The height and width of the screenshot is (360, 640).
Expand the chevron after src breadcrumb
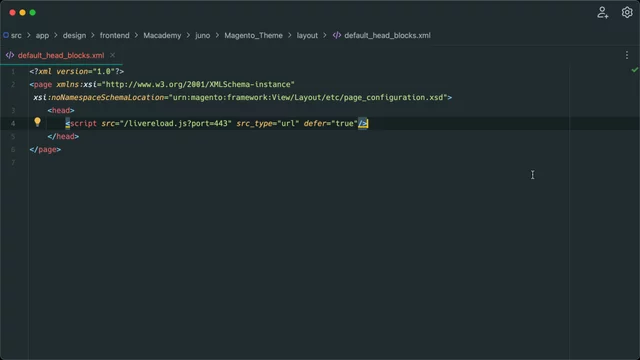[29, 36]
